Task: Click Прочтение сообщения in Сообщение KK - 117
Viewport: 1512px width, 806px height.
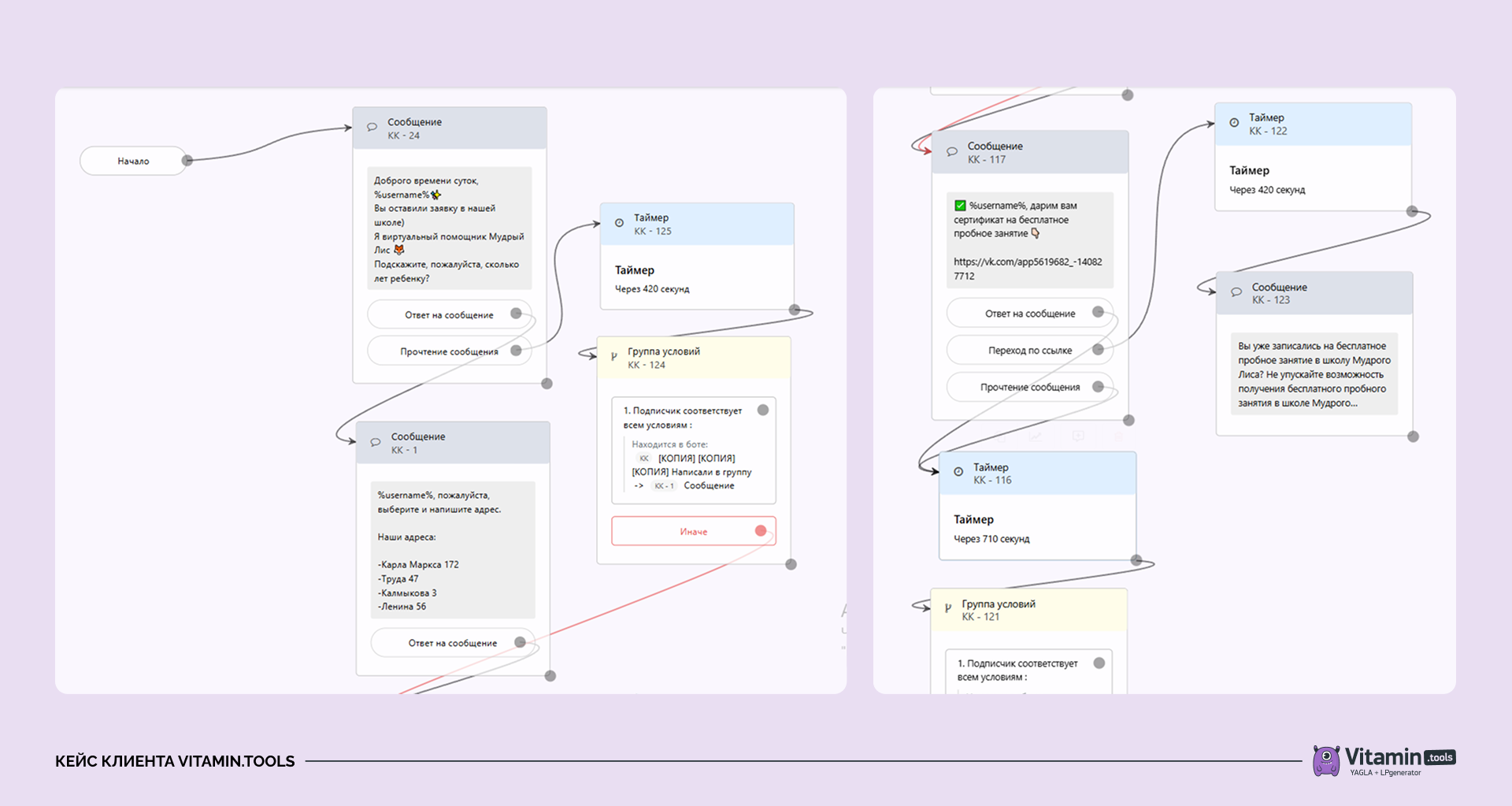Action: 1030,387
